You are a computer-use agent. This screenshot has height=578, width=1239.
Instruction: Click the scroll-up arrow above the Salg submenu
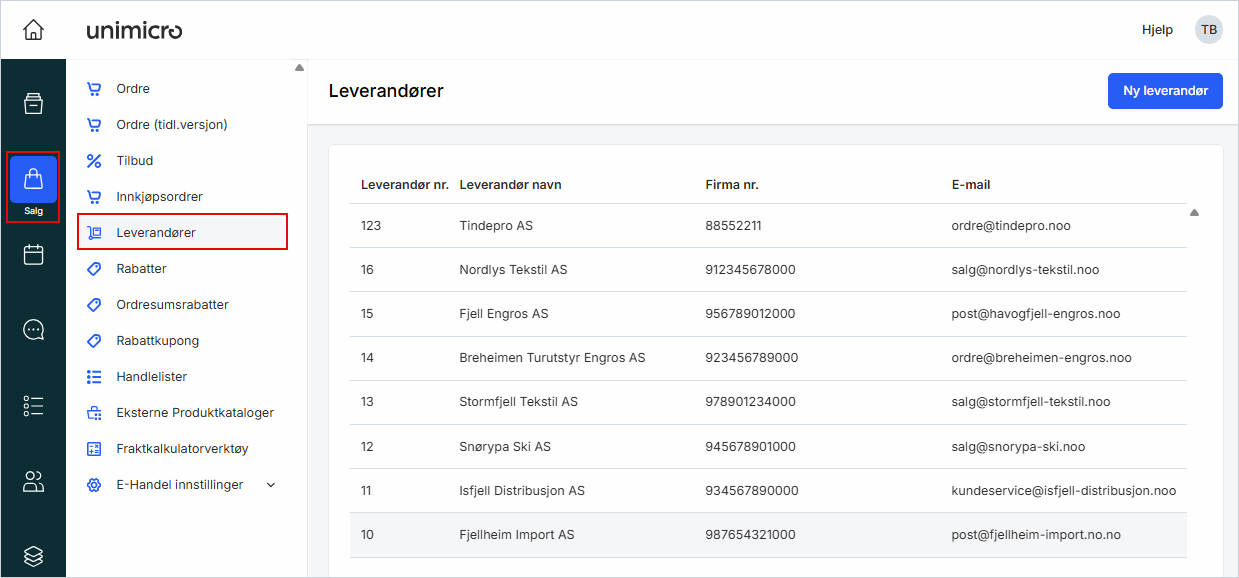[x=298, y=68]
